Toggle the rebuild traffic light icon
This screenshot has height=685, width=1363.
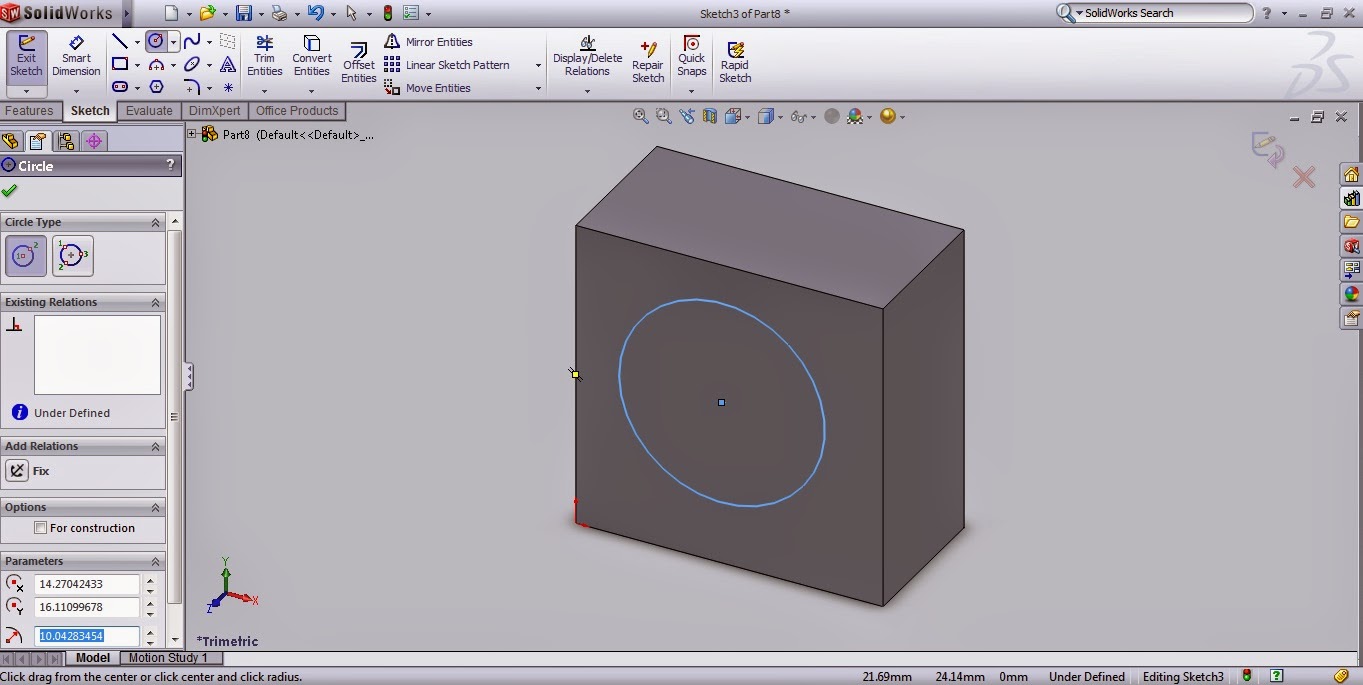388,13
